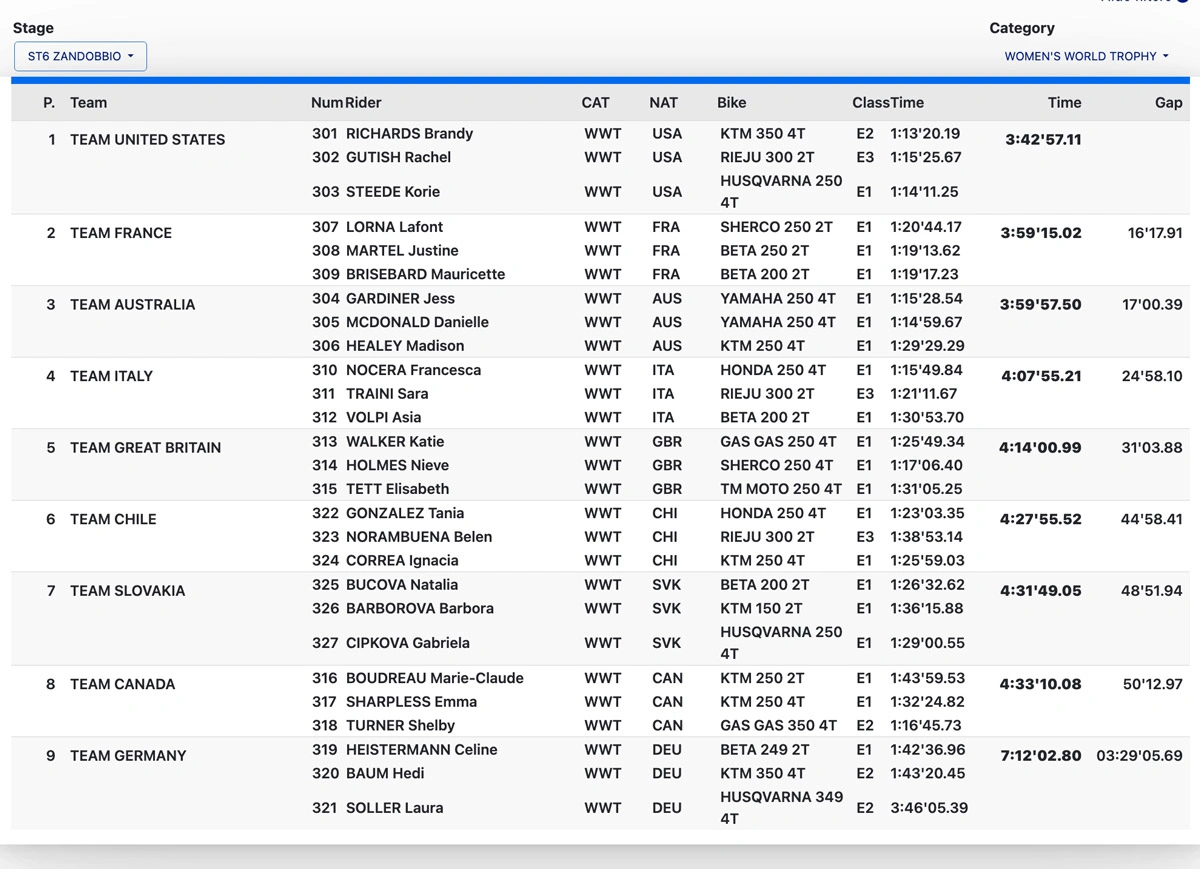Screen dimensions: 1200x869
Task: Click rider VOLPI Asia
Action: (383, 417)
